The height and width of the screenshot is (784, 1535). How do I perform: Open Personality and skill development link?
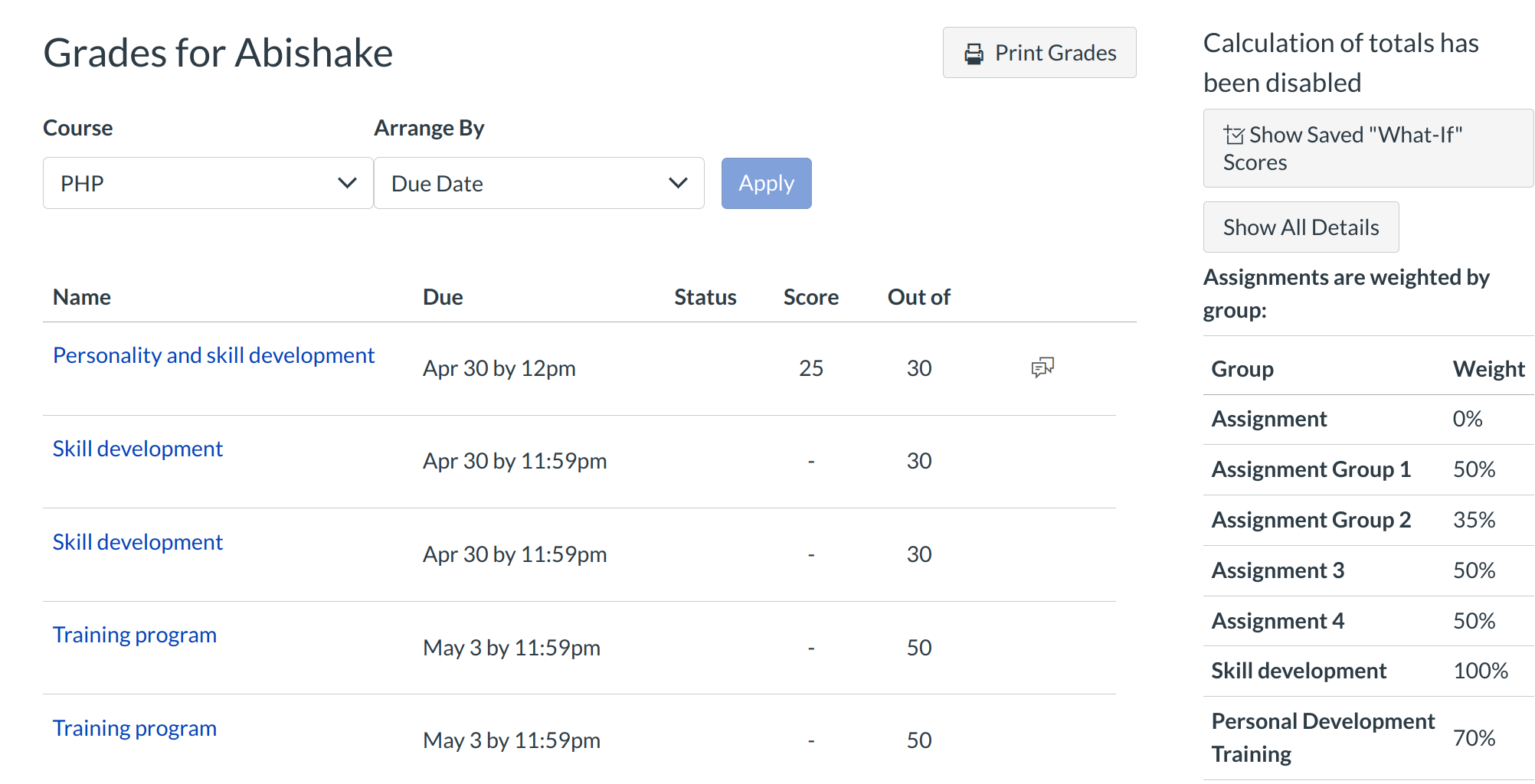(213, 355)
